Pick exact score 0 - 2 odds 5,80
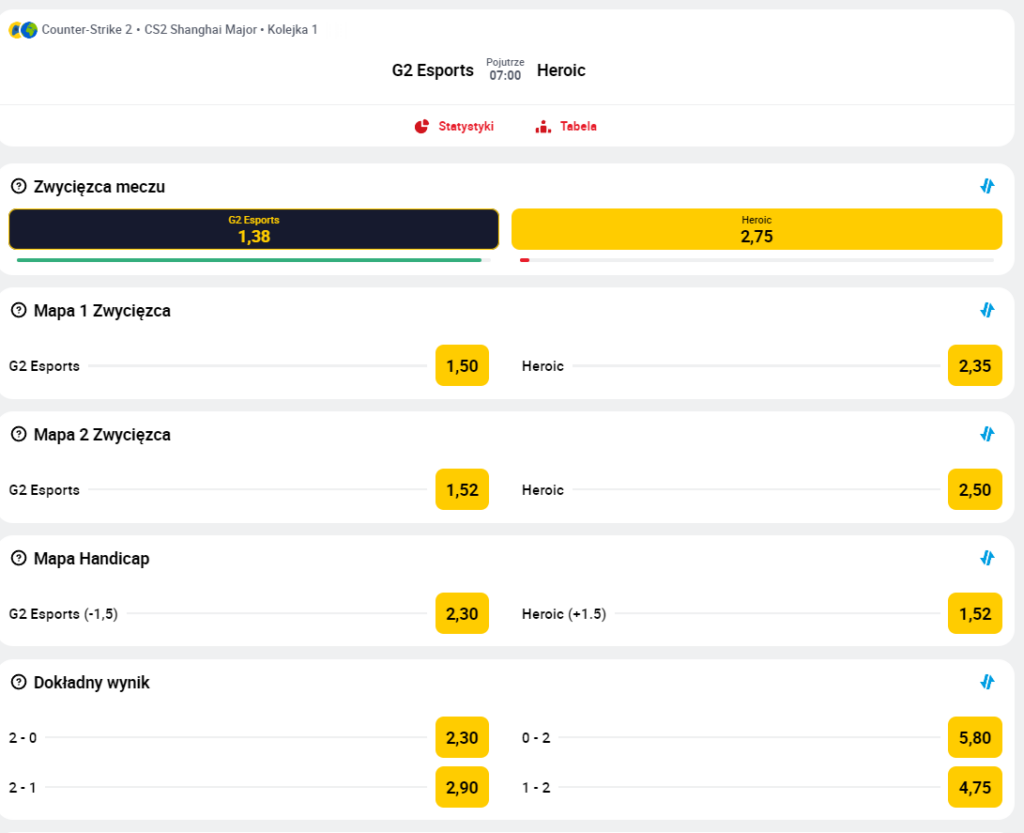Image resolution: width=1024 pixels, height=833 pixels. (x=974, y=738)
